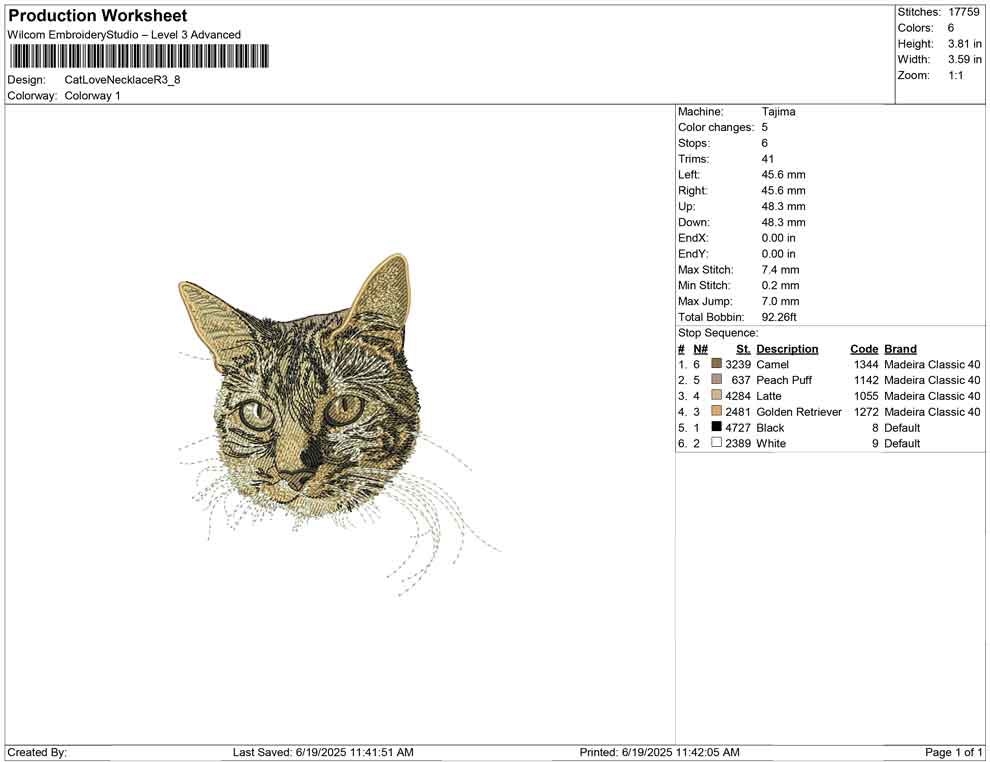Viewport: 990px width, 762px height.
Task: Click the Brand column header
Action: pos(900,349)
